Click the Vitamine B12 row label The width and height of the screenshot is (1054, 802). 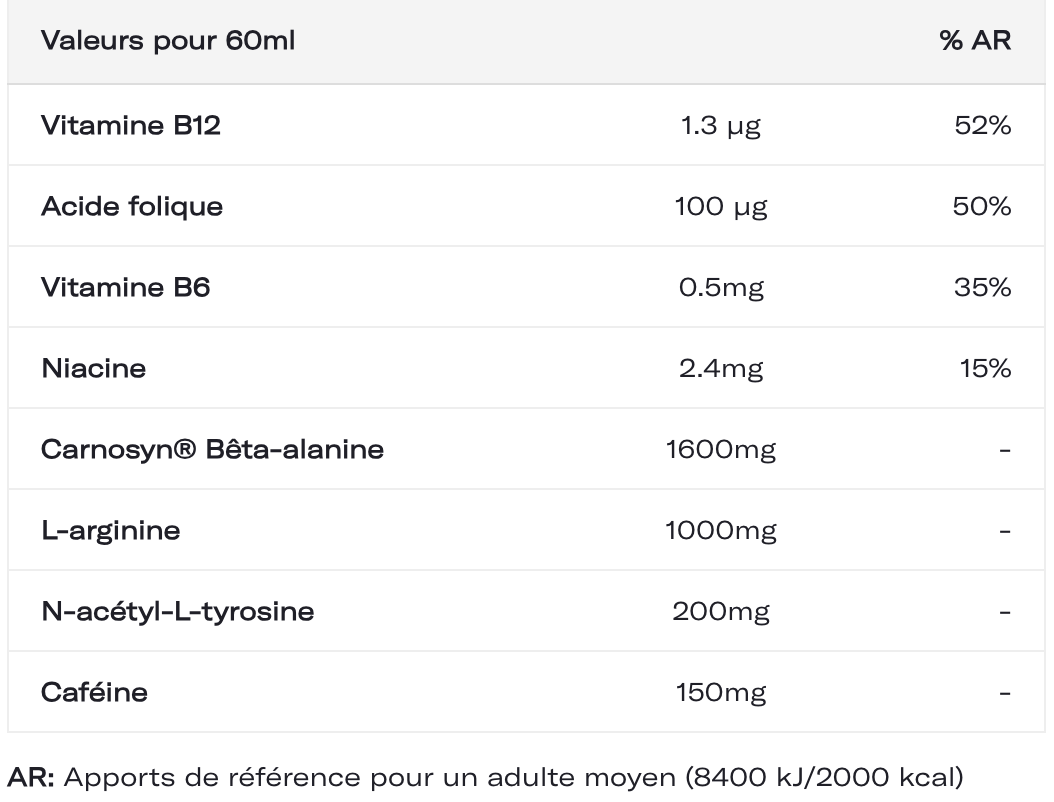(131, 126)
